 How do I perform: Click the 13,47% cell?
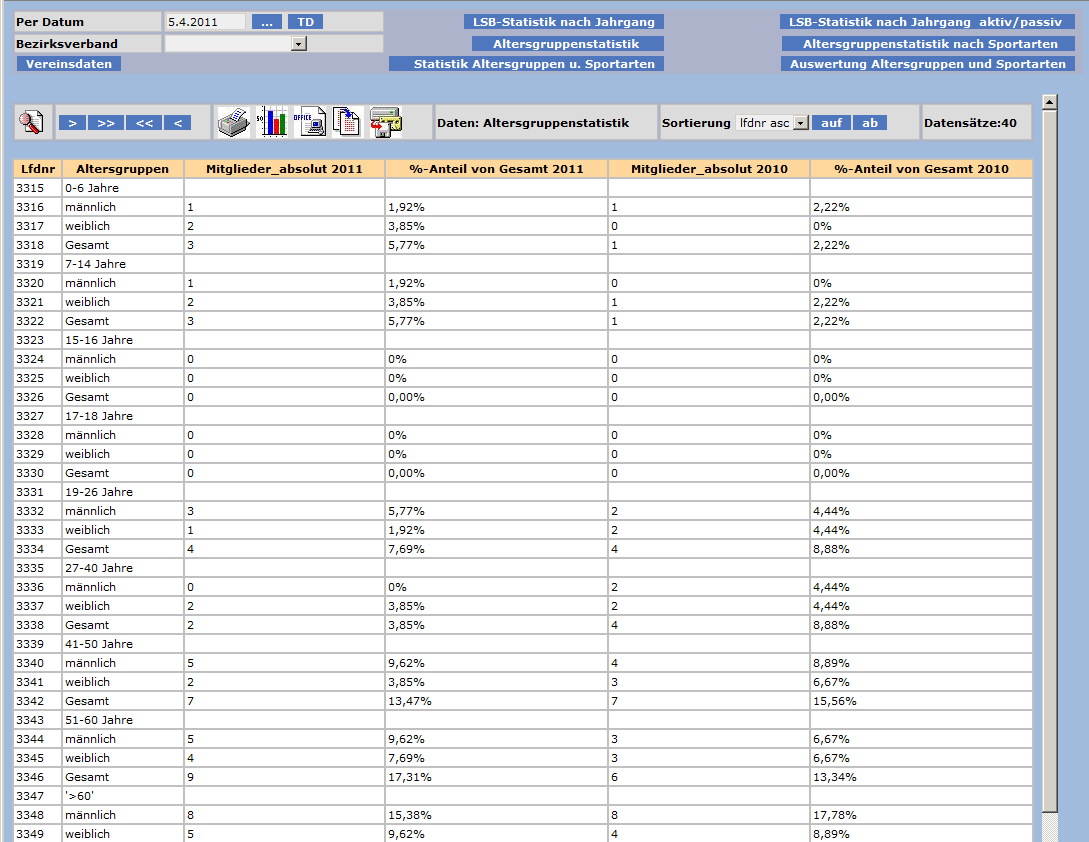point(497,701)
